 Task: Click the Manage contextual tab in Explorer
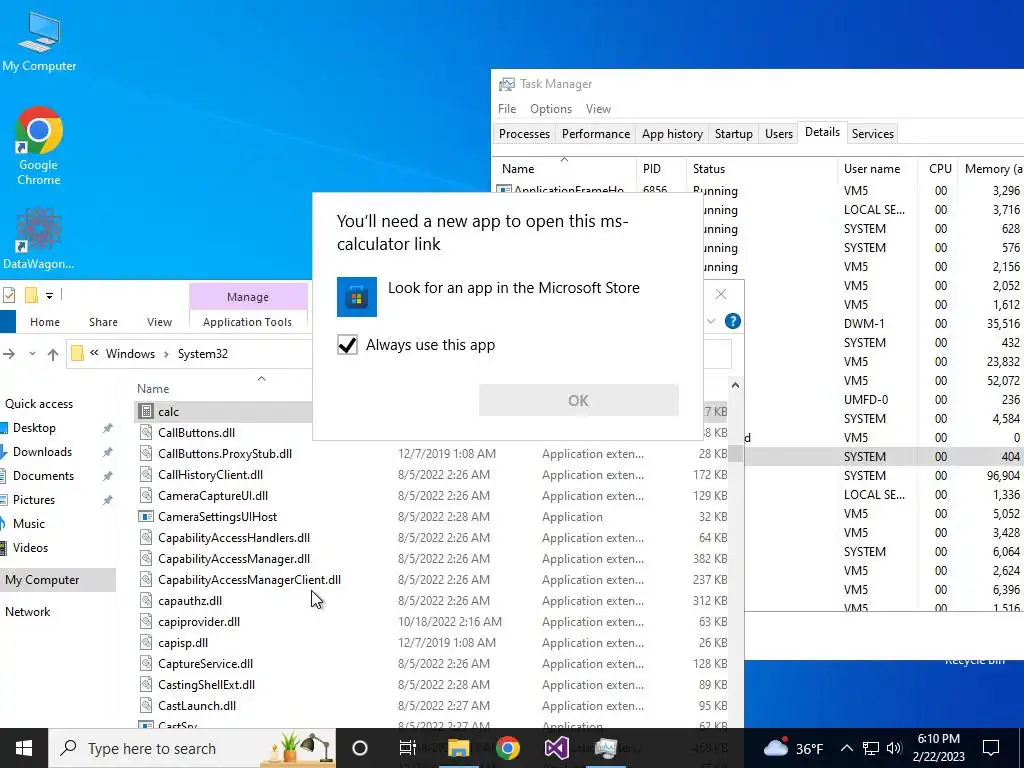coord(248,296)
